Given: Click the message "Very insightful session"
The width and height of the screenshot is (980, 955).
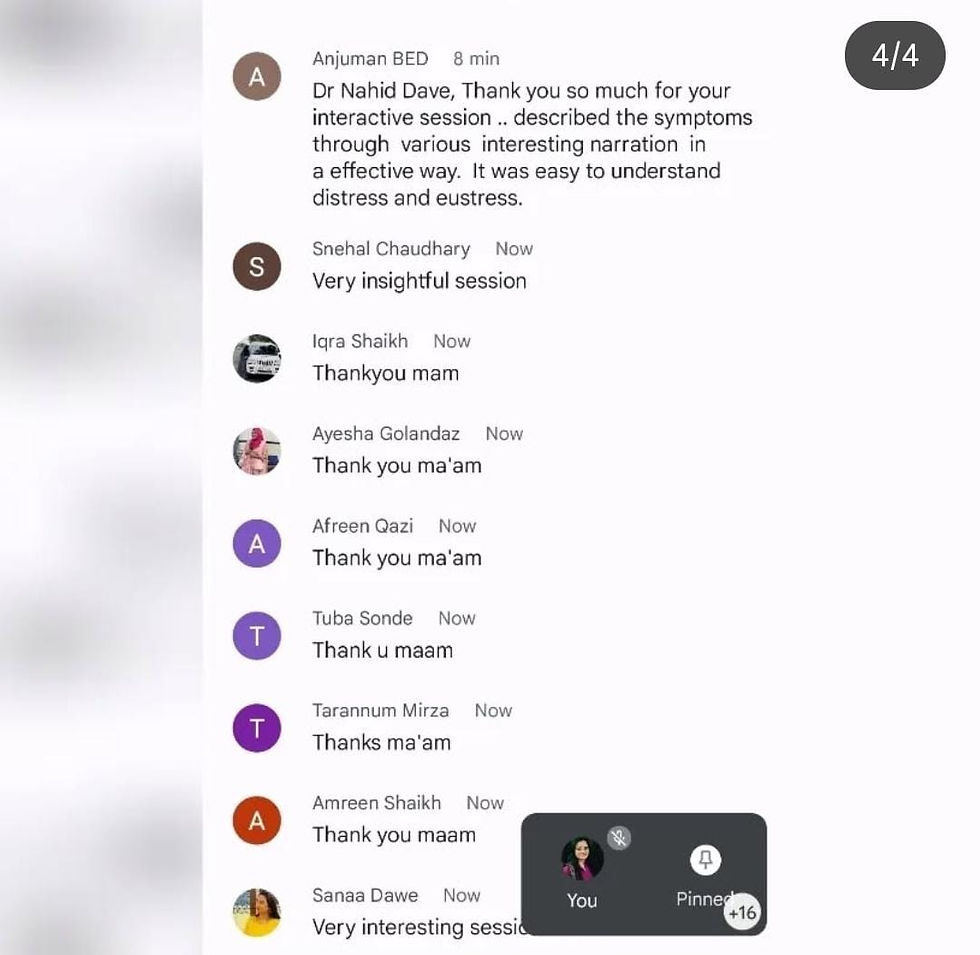Looking at the screenshot, I should click(x=419, y=281).
